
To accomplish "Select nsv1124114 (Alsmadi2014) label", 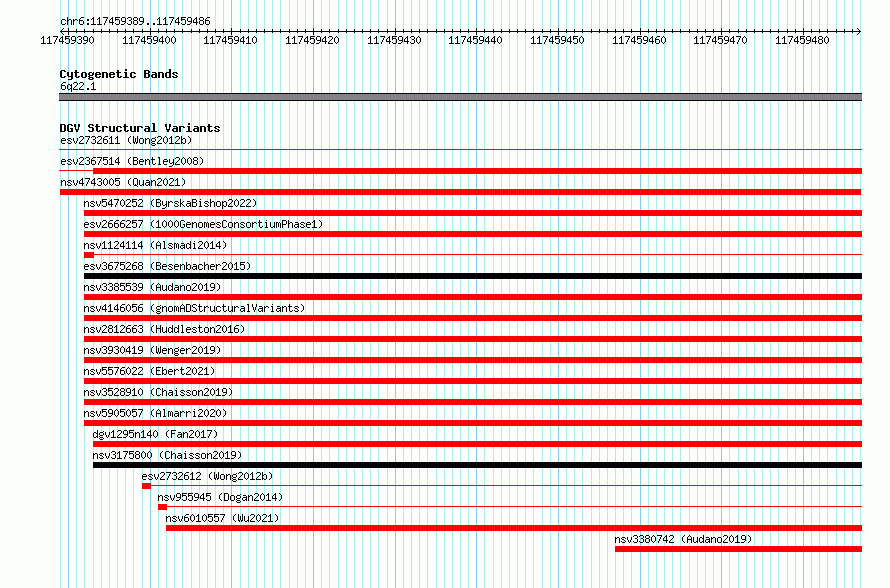I will (155, 245).
